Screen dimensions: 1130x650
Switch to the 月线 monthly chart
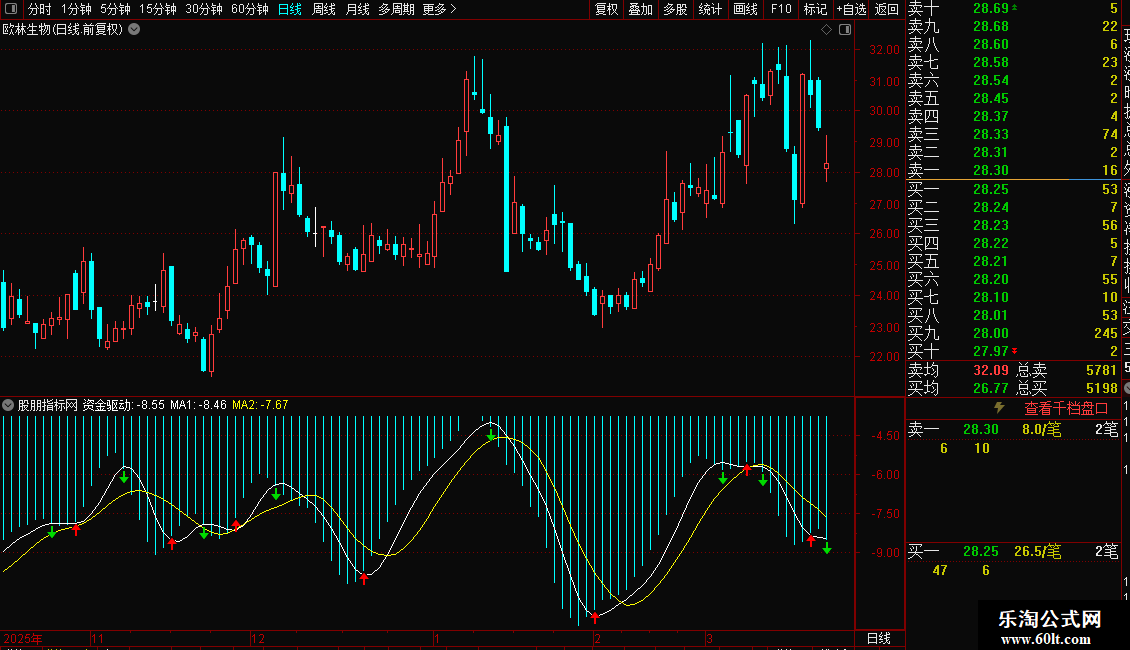[357, 9]
